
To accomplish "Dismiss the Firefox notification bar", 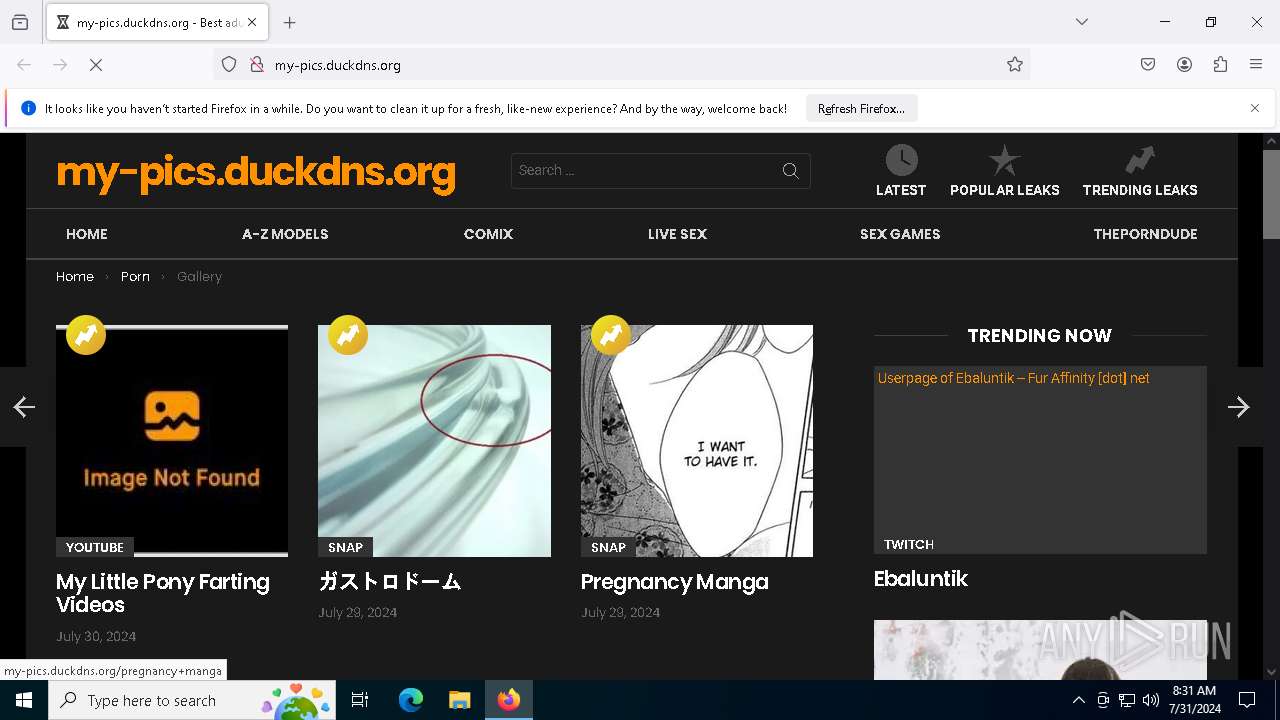I will (1255, 108).
